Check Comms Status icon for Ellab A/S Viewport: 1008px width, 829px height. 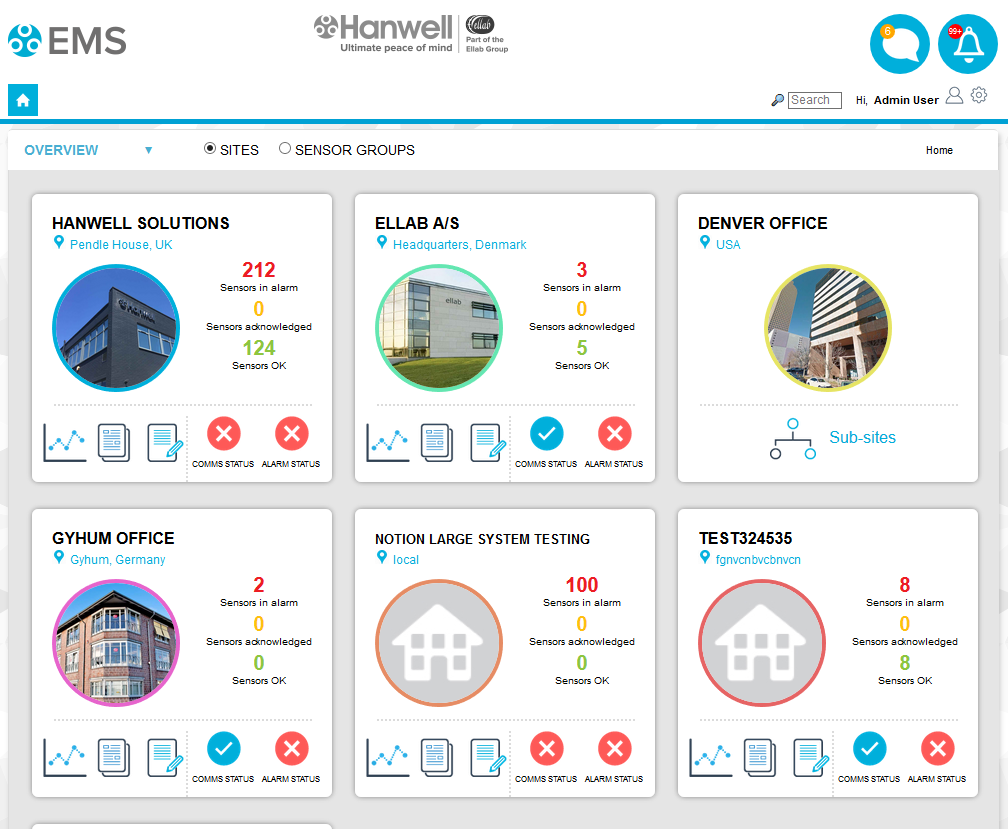tap(546, 434)
